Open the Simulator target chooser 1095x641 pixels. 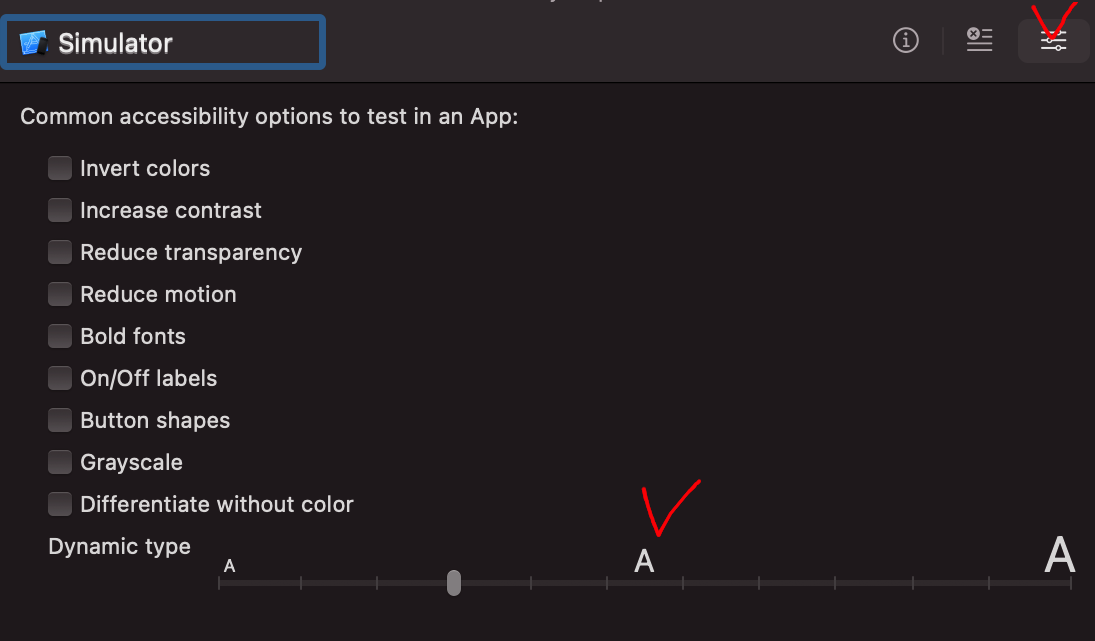coord(163,43)
